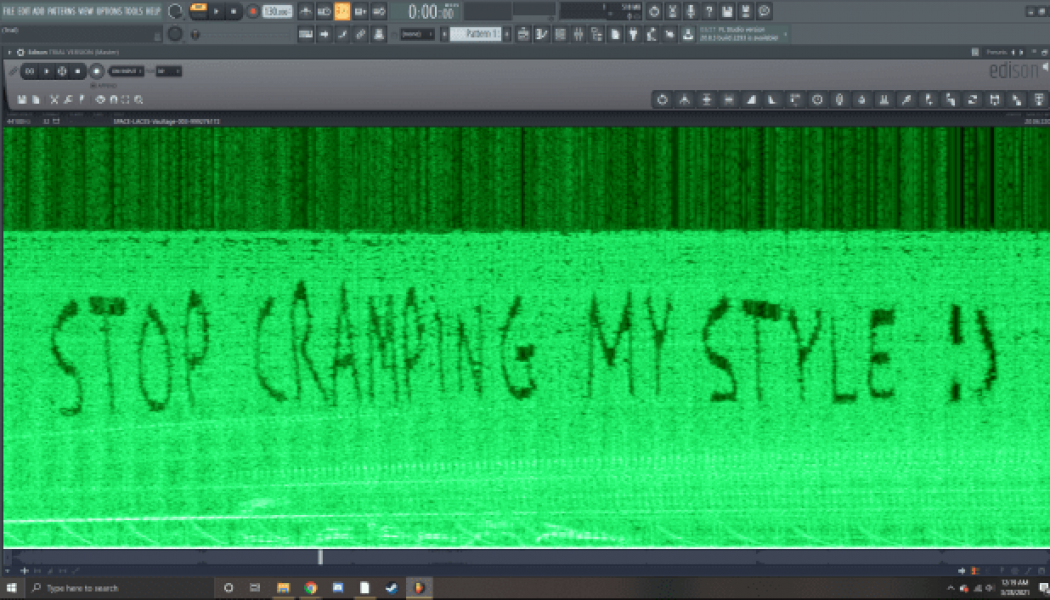Viewport: 1050px width, 600px height.
Task: Open the PATTERNS menu
Action: 61,10
